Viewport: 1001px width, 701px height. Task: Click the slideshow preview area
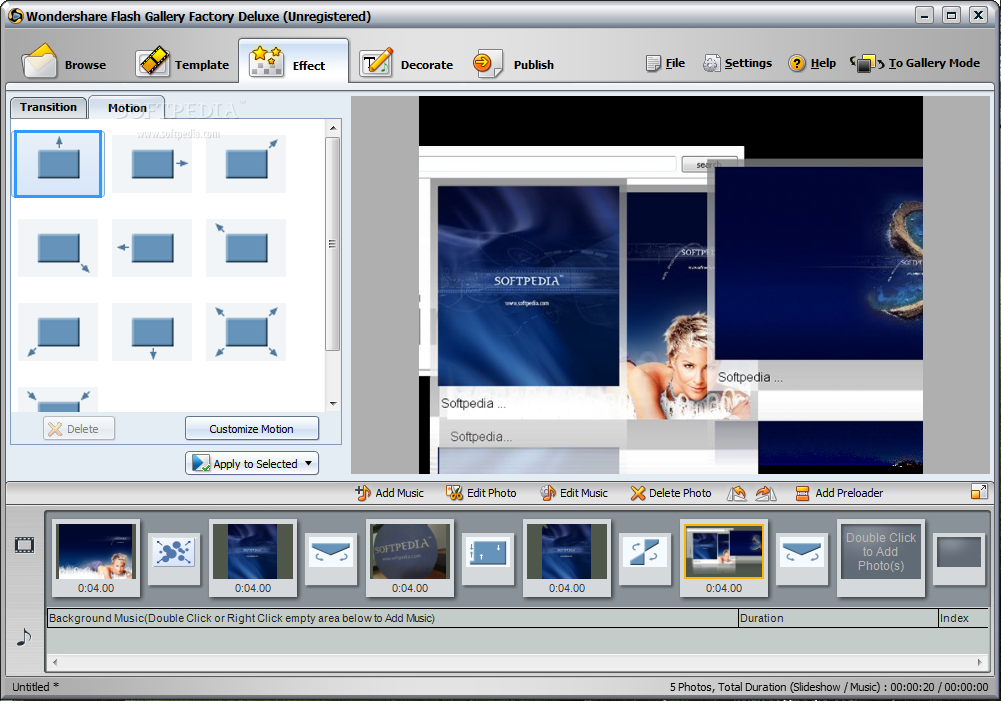click(x=670, y=285)
